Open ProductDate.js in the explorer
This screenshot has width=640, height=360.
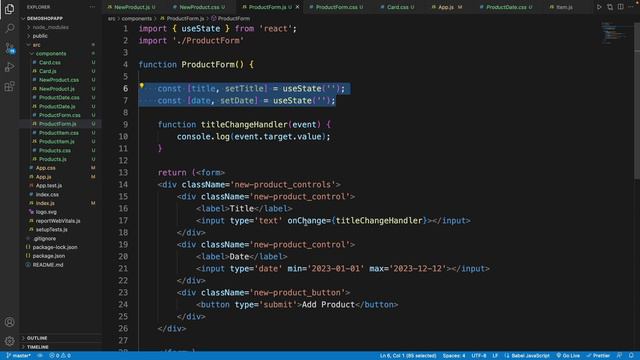click(x=57, y=106)
